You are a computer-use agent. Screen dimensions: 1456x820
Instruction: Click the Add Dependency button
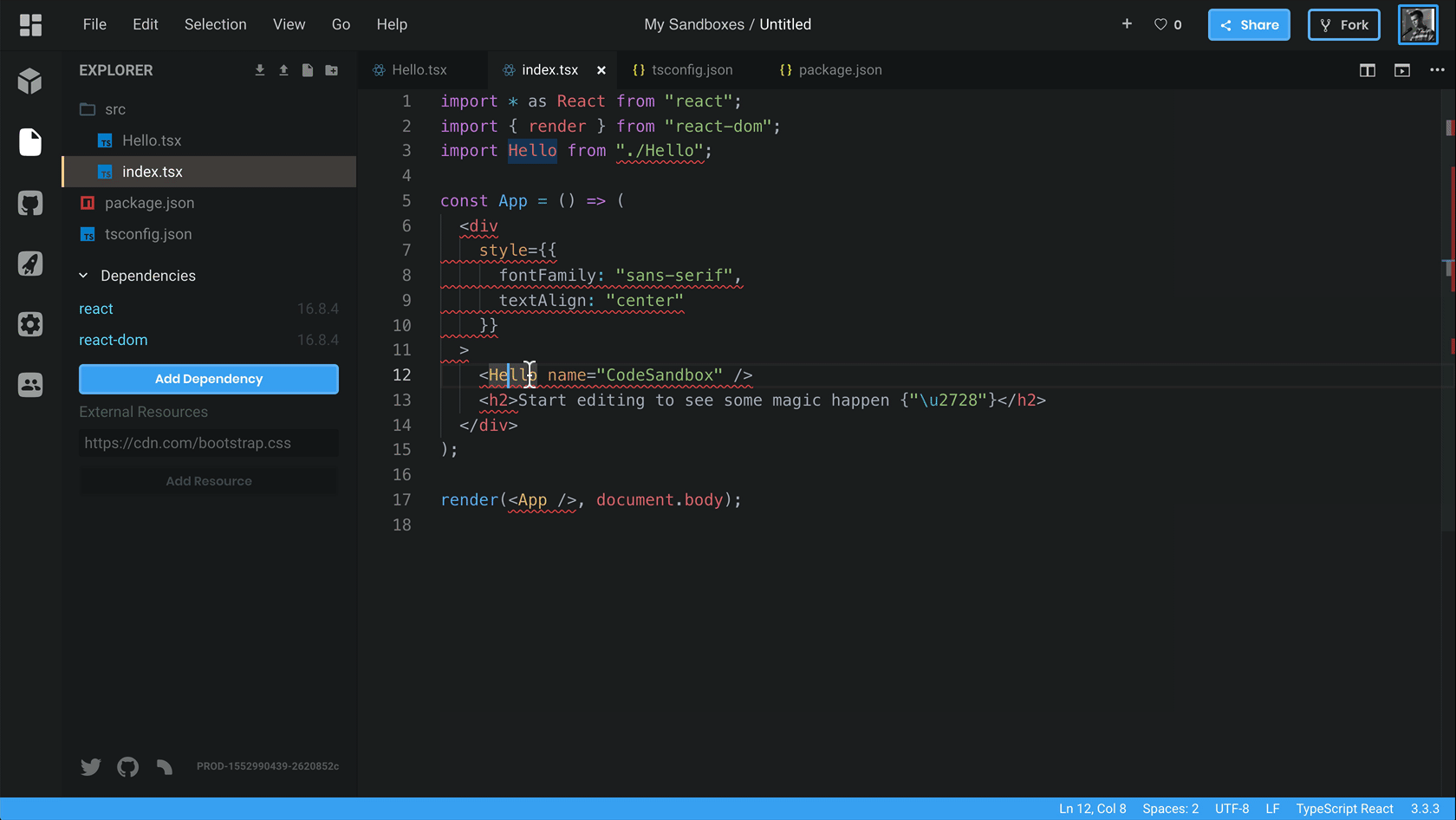pos(208,379)
